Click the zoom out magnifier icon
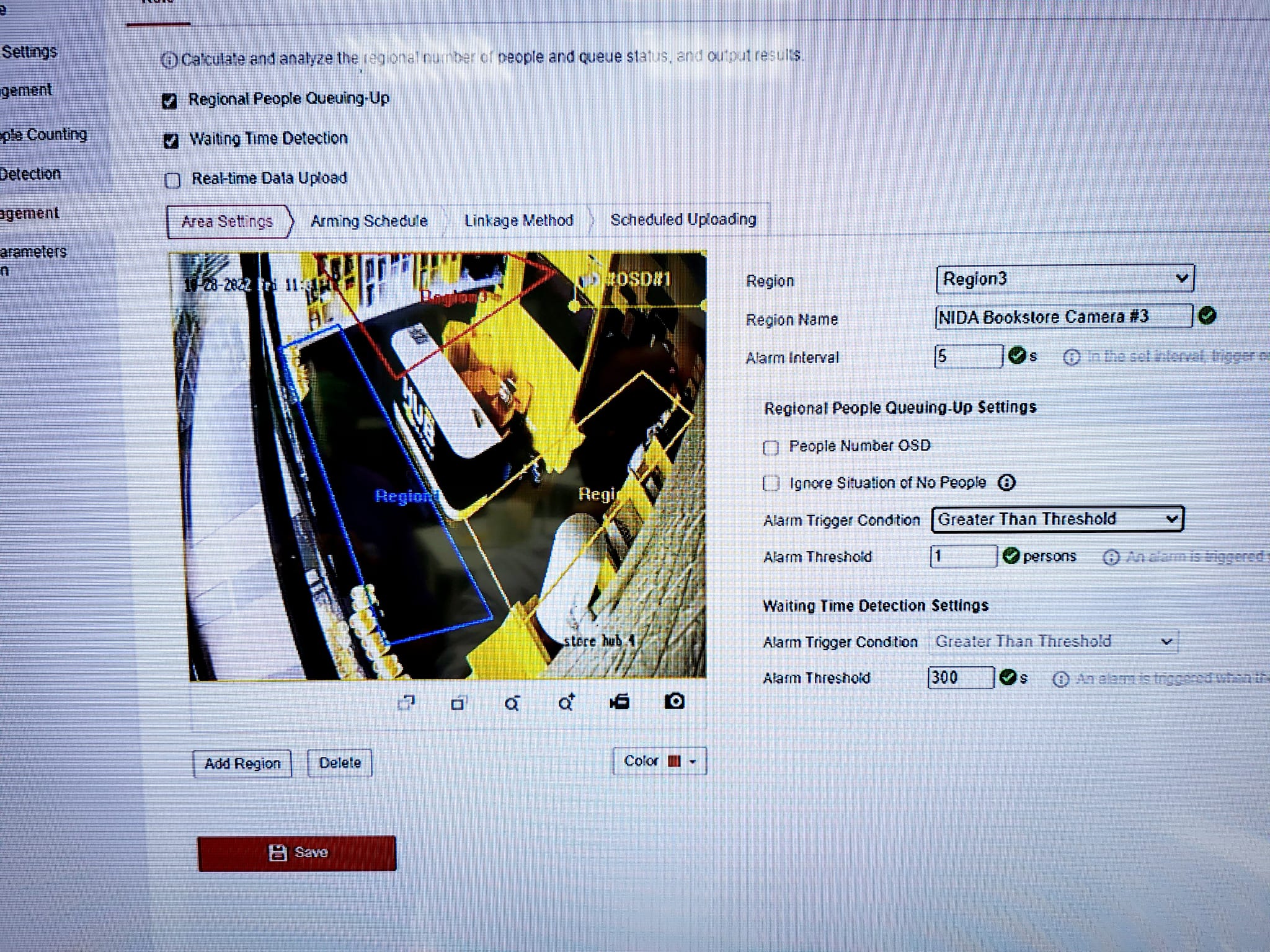Image resolution: width=1270 pixels, height=952 pixels. [512, 703]
